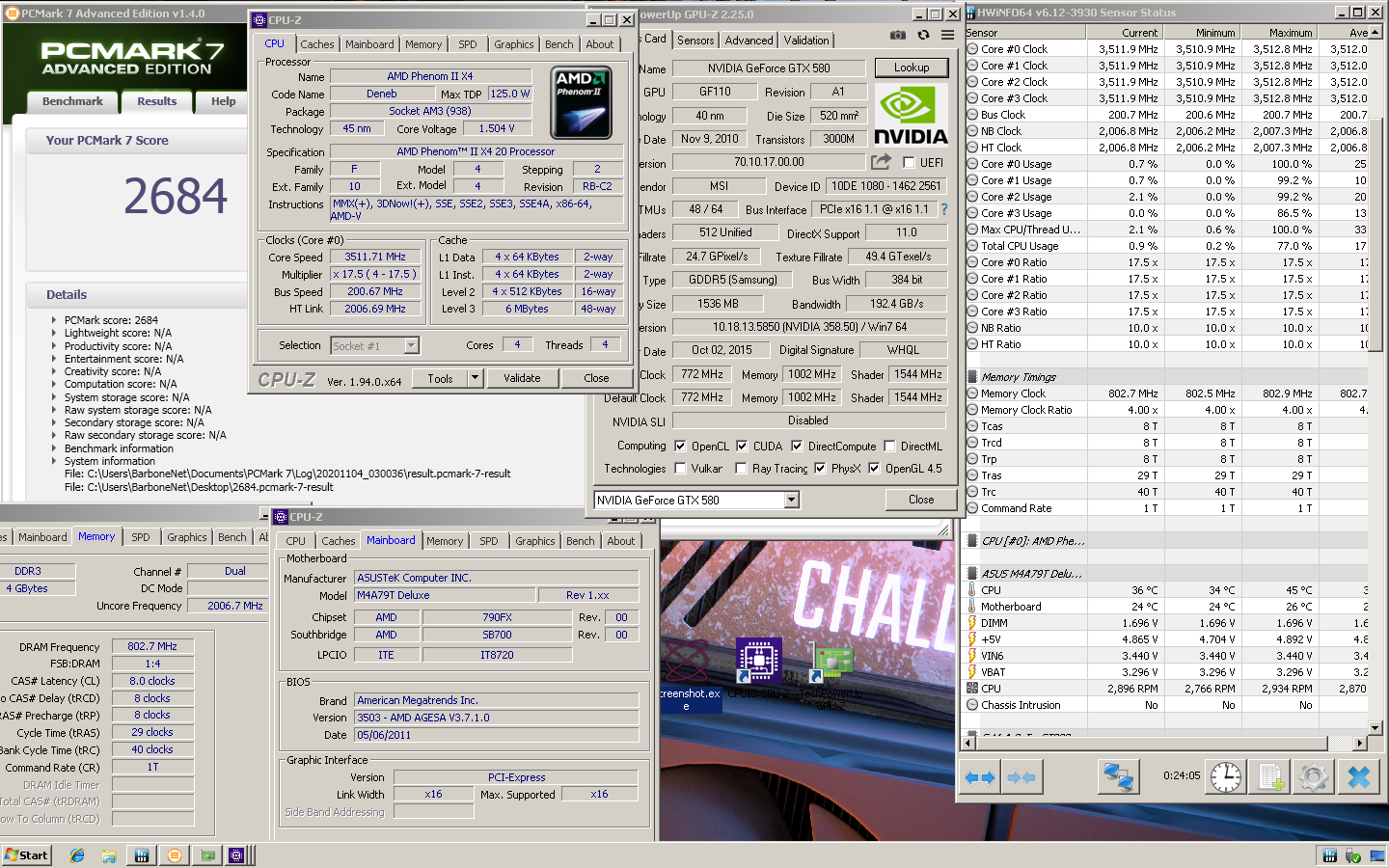
Task: Click the Total CPU Usage sensor row
Action: coord(1166,246)
